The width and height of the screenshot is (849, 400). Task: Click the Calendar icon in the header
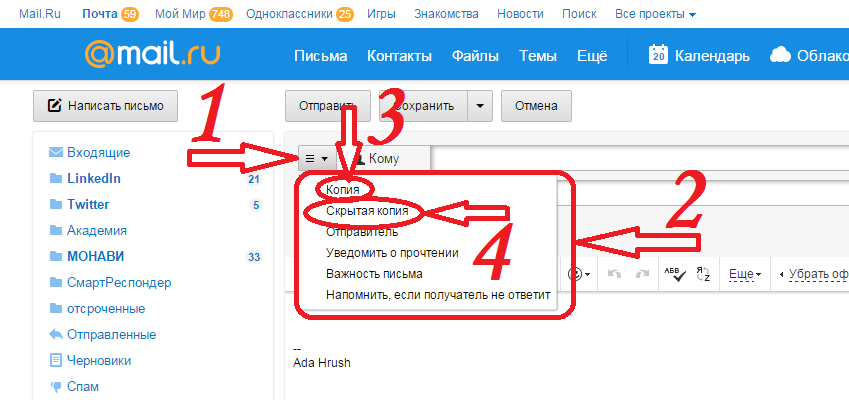(658, 55)
